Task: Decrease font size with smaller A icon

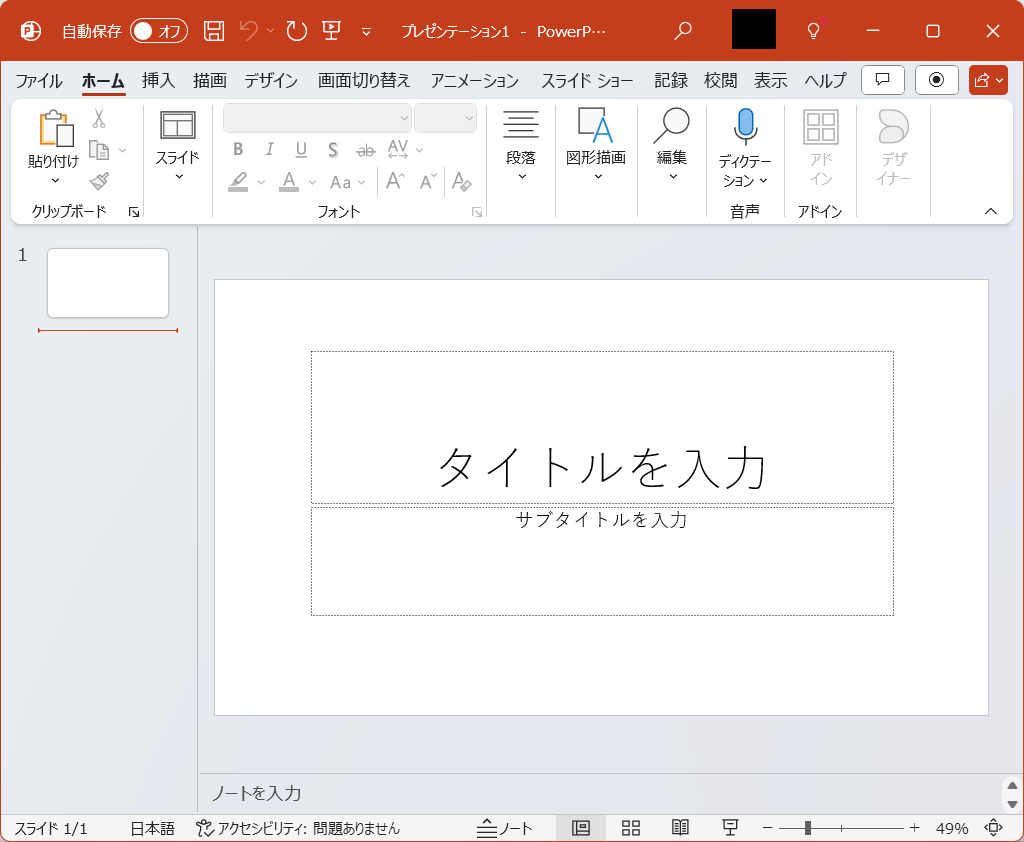Action: (x=428, y=181)
